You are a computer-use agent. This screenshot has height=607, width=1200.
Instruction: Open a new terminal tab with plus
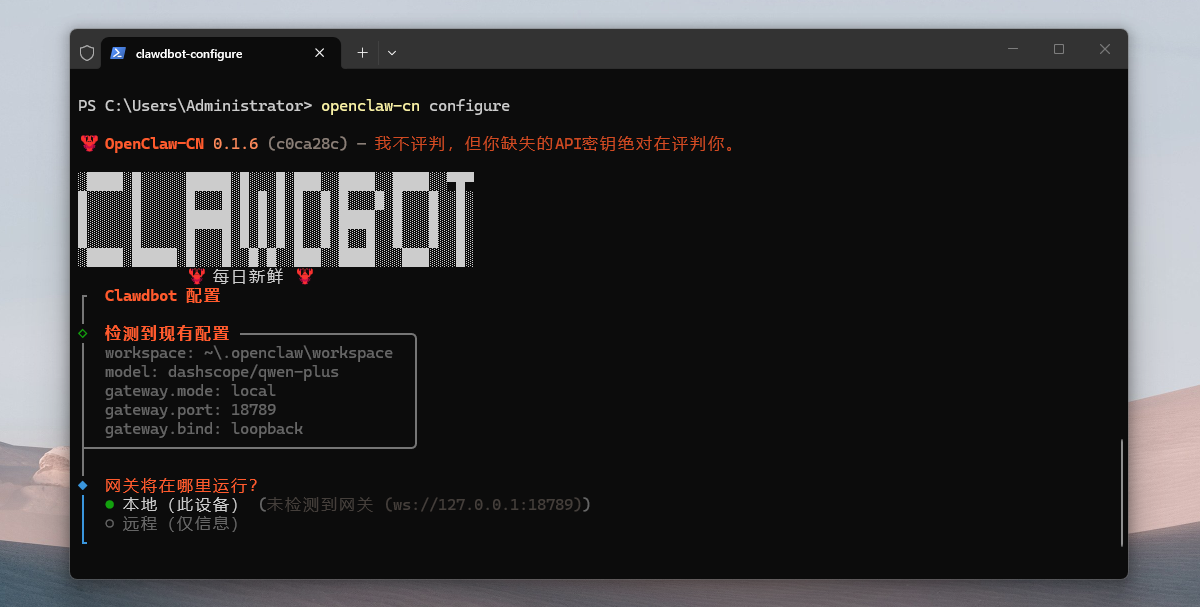(362, 53)
